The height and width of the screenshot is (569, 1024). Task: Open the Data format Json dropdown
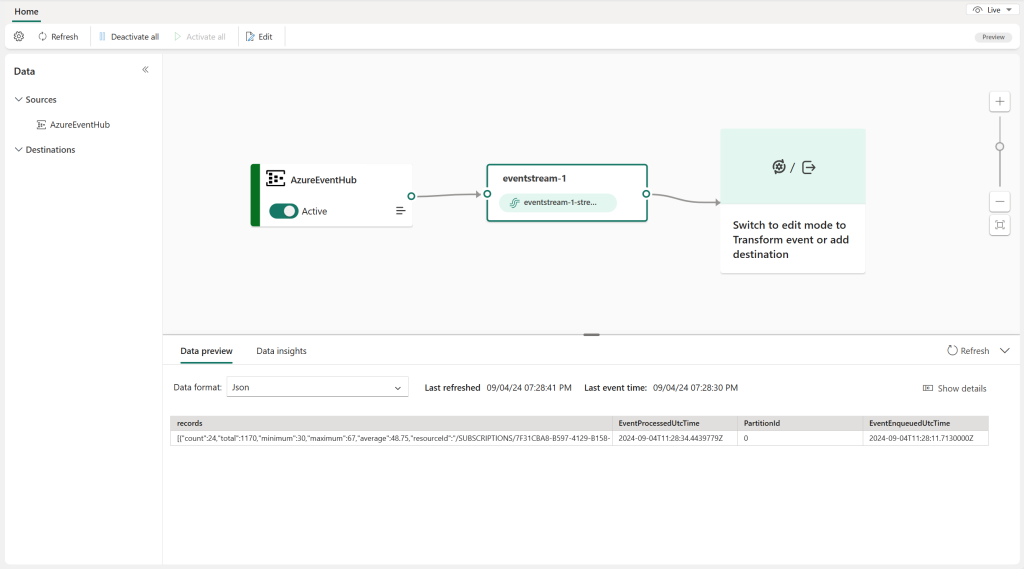317,387
